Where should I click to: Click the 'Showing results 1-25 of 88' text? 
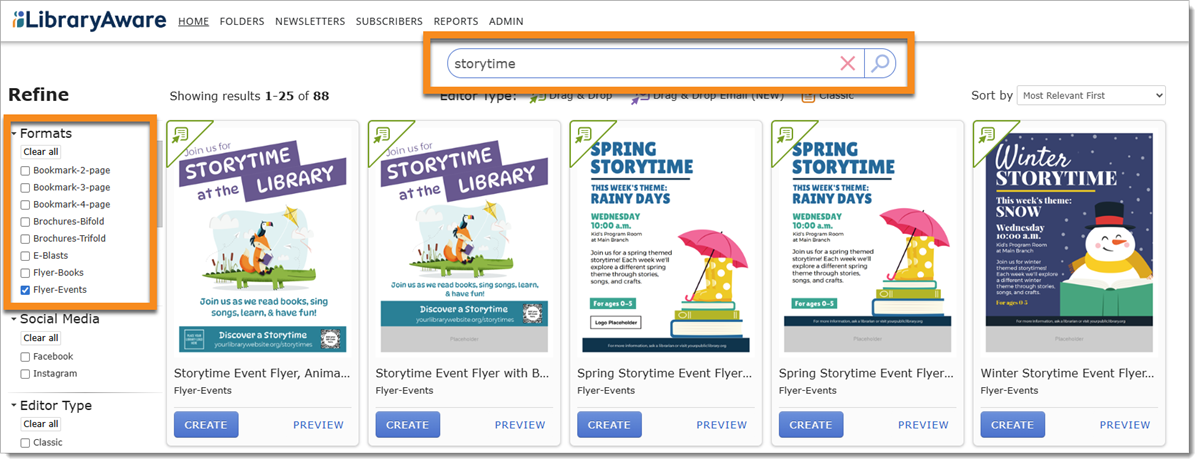[x=249, y=96]
